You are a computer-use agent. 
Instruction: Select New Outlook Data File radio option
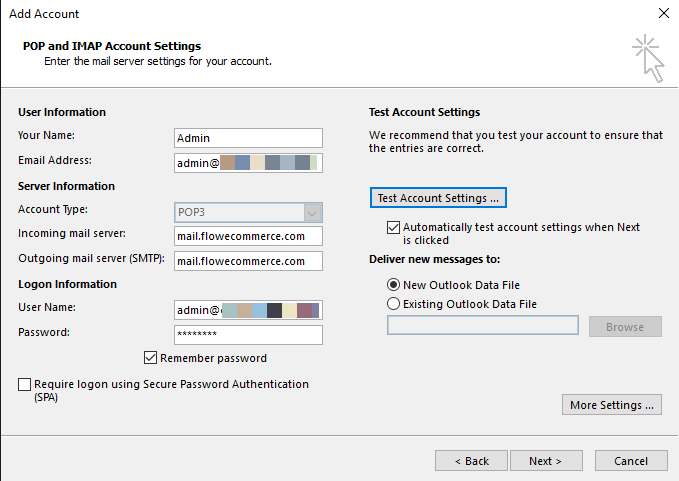pos(393,285)
